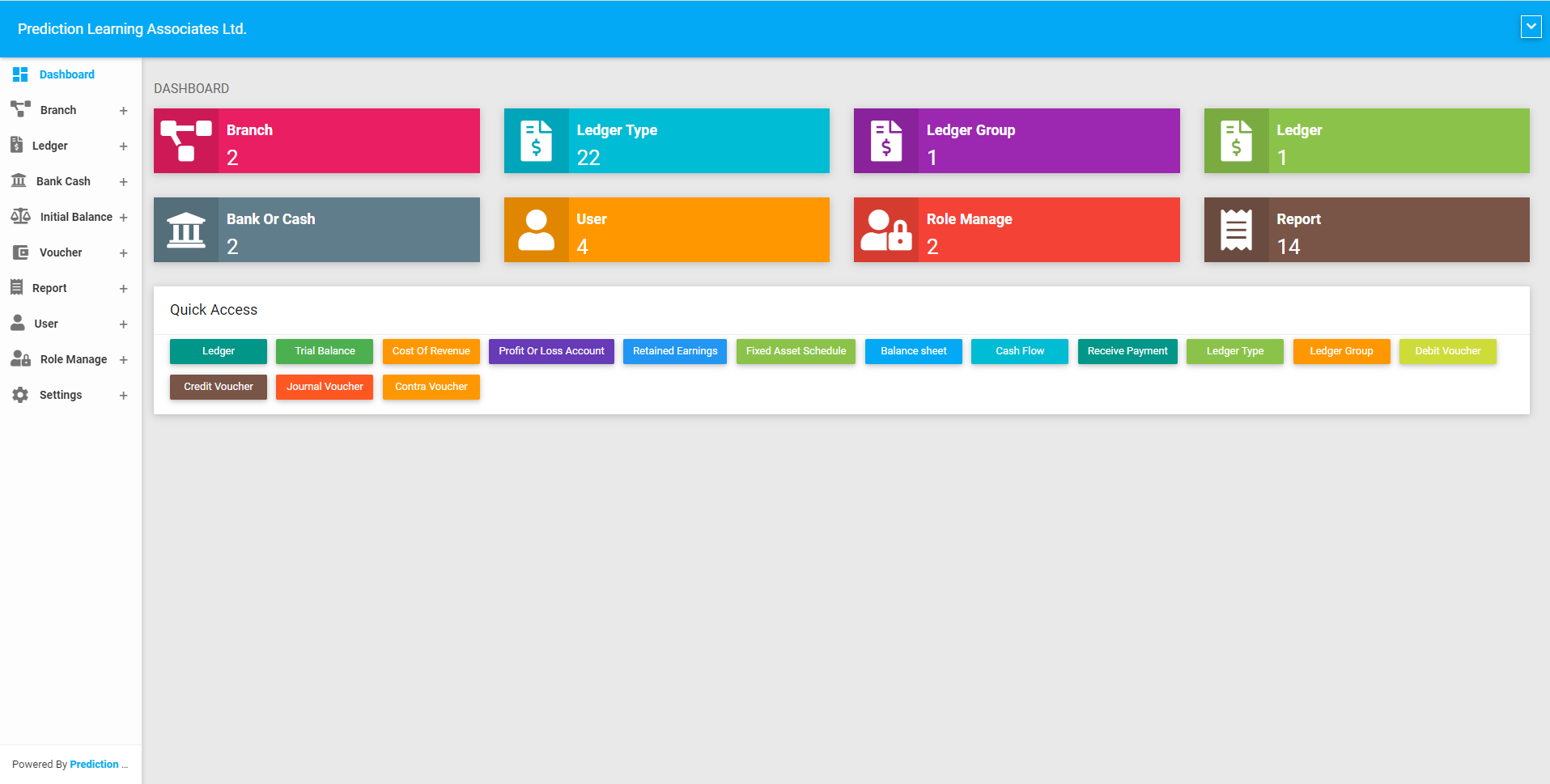Expand the Settings plus sign

[124, 396]
